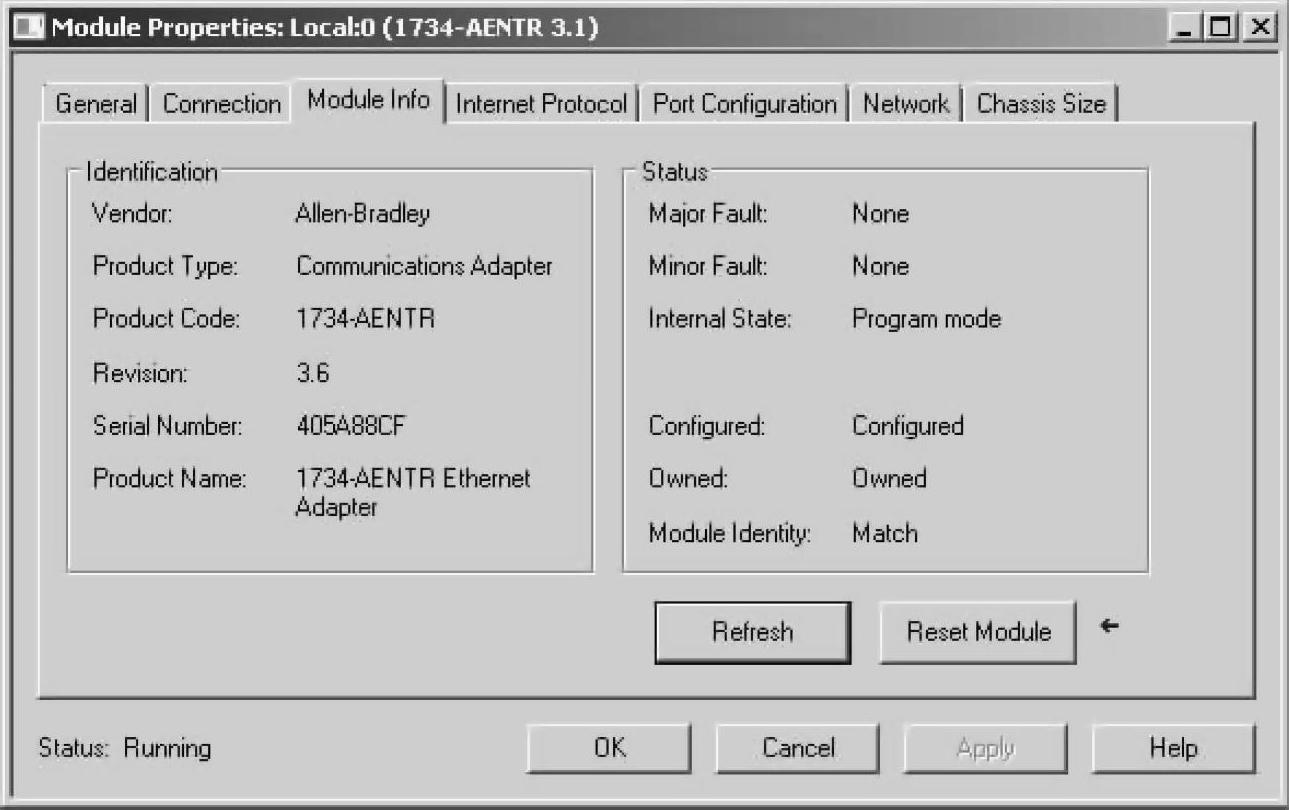Confirm with the OK button
Screen dimensions: 1289x810
[x=608, y=748]
